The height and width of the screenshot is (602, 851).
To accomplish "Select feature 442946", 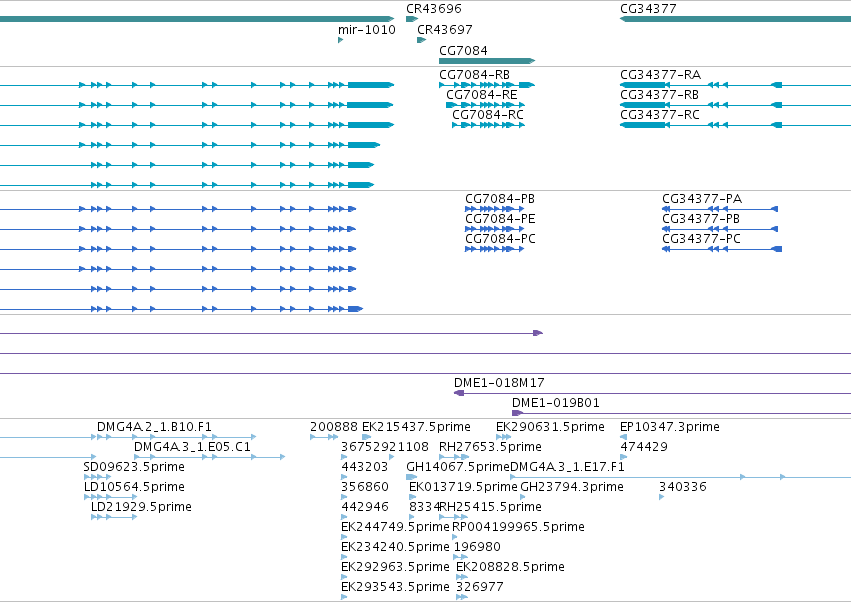I will (365, 507).
